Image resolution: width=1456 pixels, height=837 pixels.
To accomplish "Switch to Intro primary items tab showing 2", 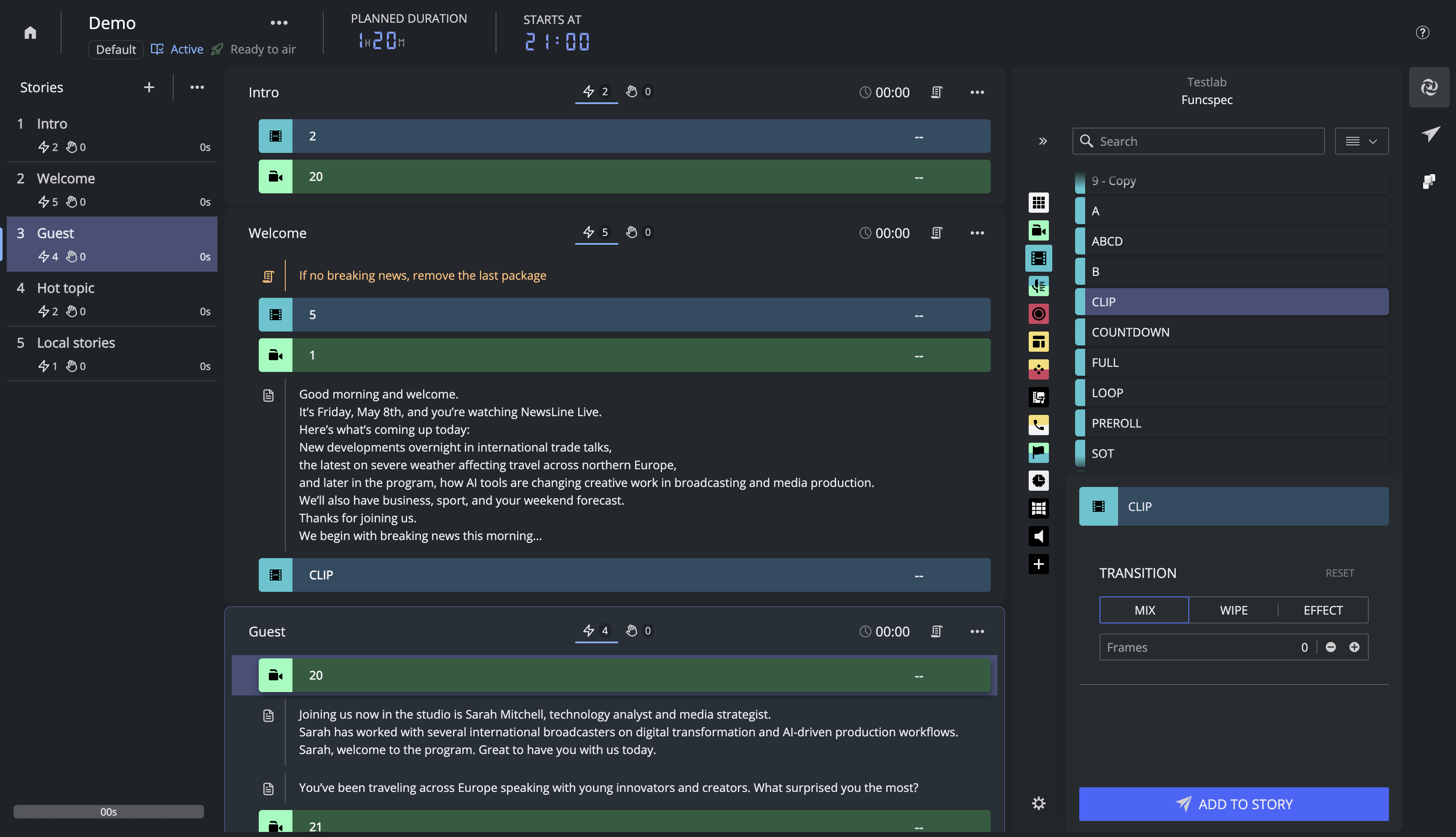I will 596,92.
